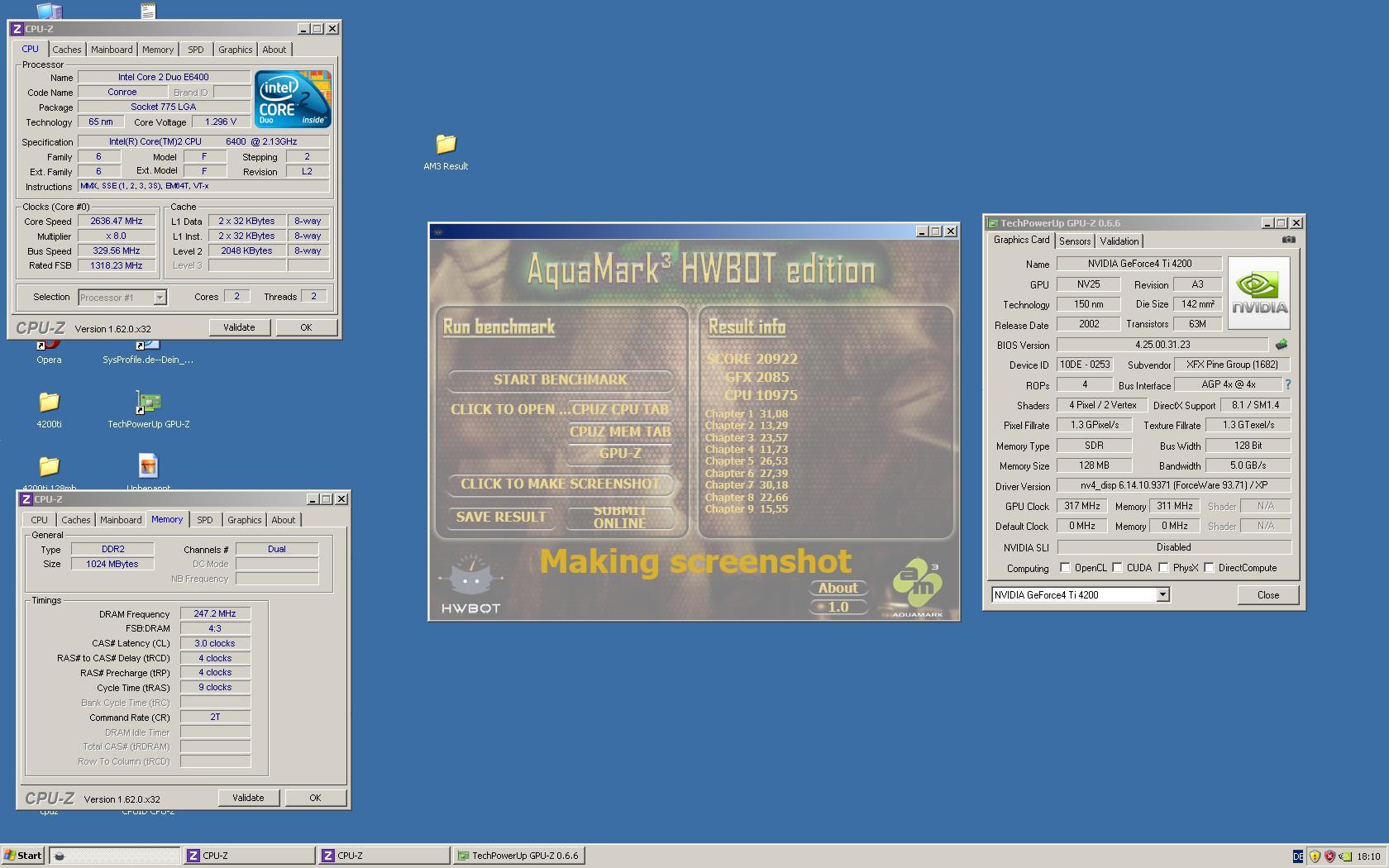Click the taskbar clock showing 18:10
Viewport: 1389px width, 868px height.
click(x=1368, y=856)
